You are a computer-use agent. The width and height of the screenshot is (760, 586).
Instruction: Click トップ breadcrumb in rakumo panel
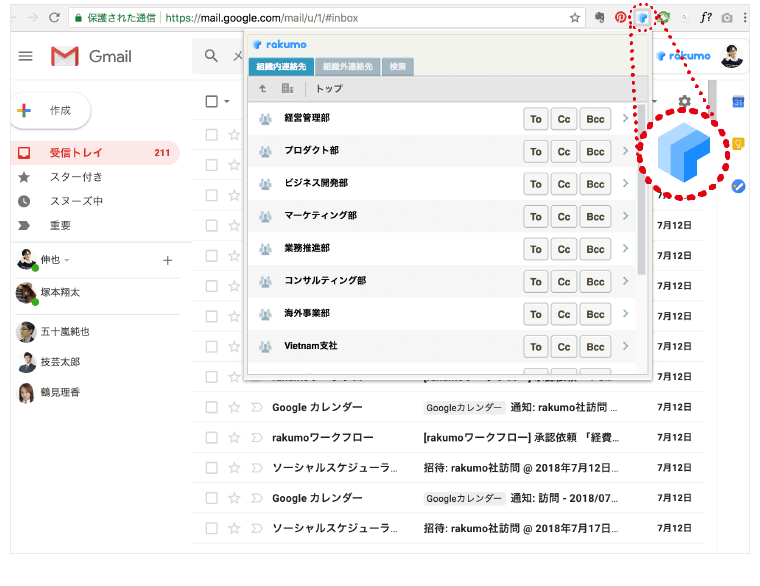329,89
